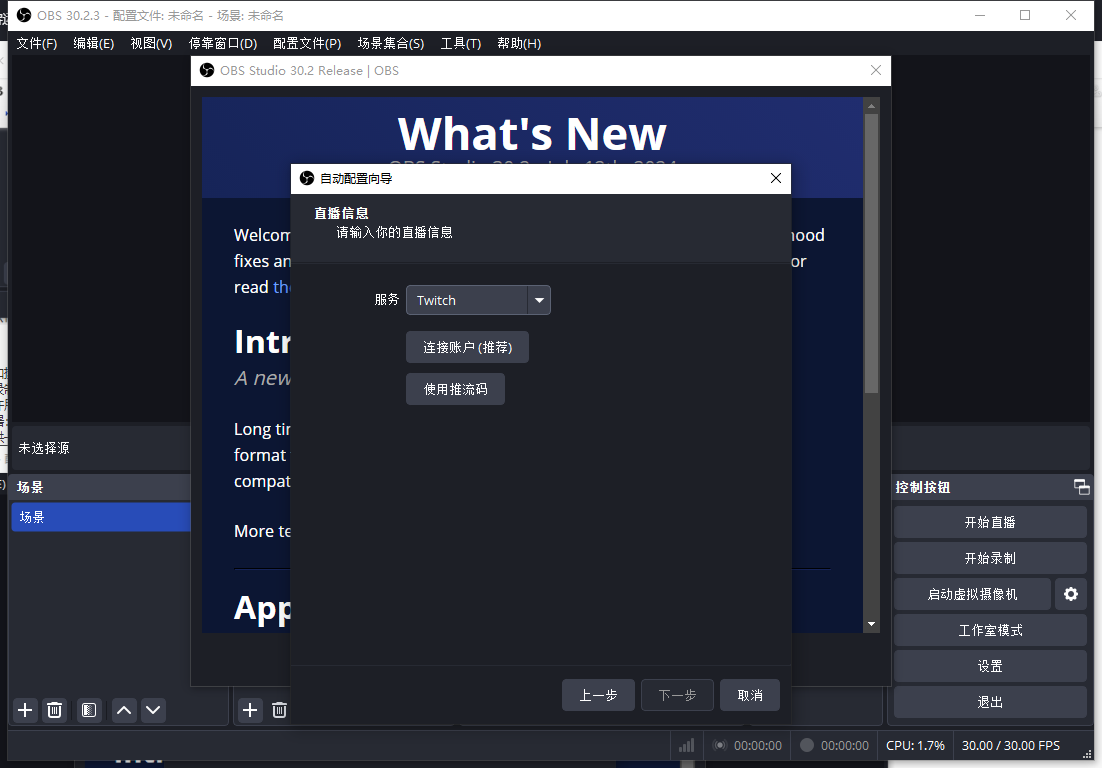Click scroll-up arrow in What's New window
This screenshot has height=768, width=1102.
pos(871,106)
